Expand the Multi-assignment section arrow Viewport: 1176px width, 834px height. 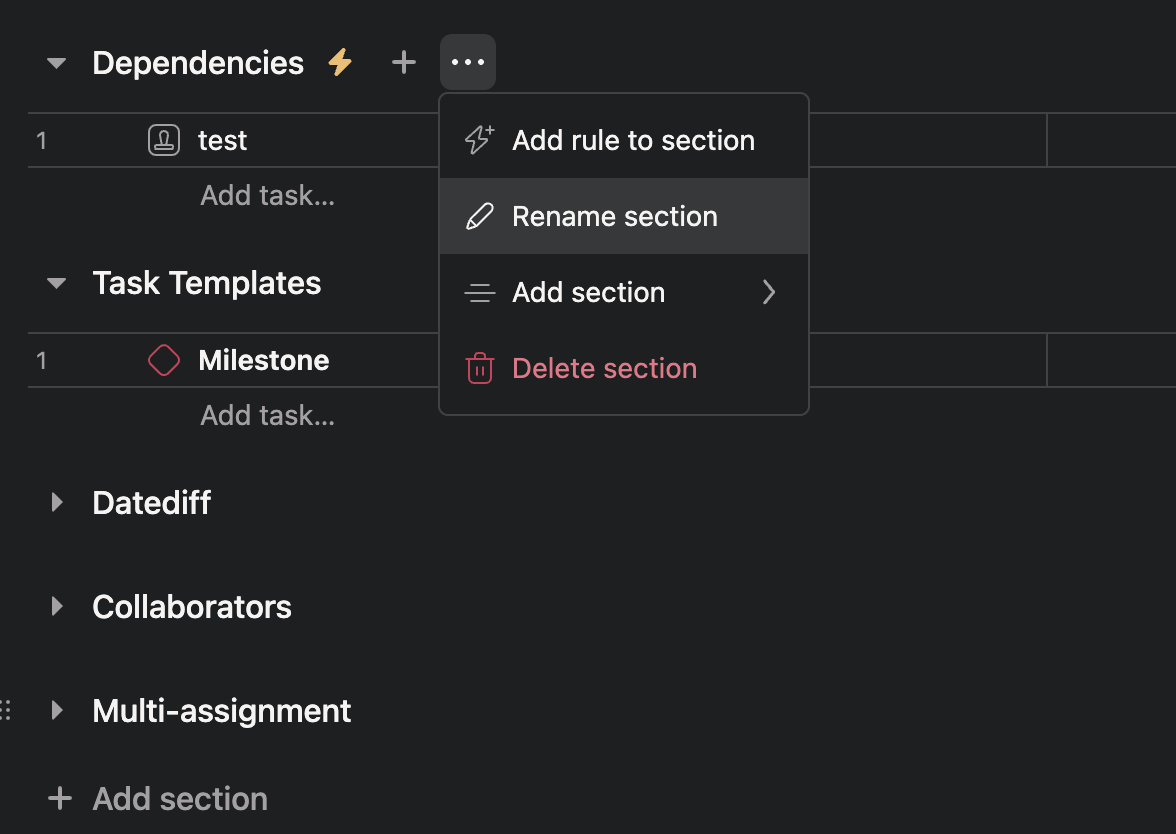click(56, 710)
